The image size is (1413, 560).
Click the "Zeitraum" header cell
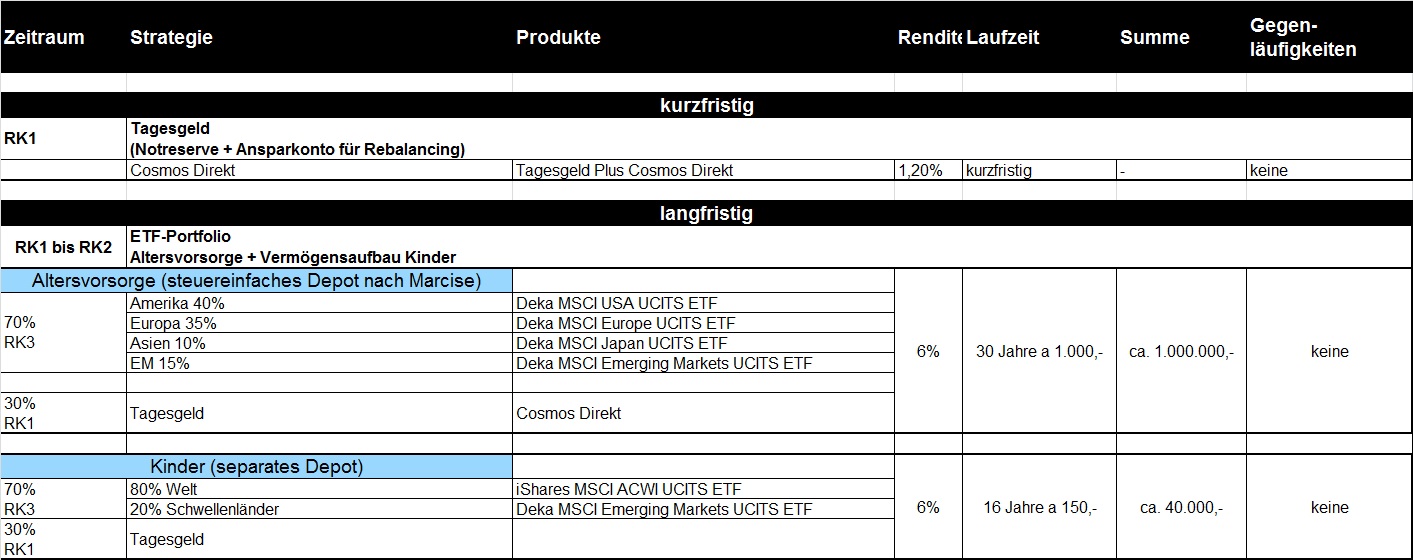[x=45, y=38]
